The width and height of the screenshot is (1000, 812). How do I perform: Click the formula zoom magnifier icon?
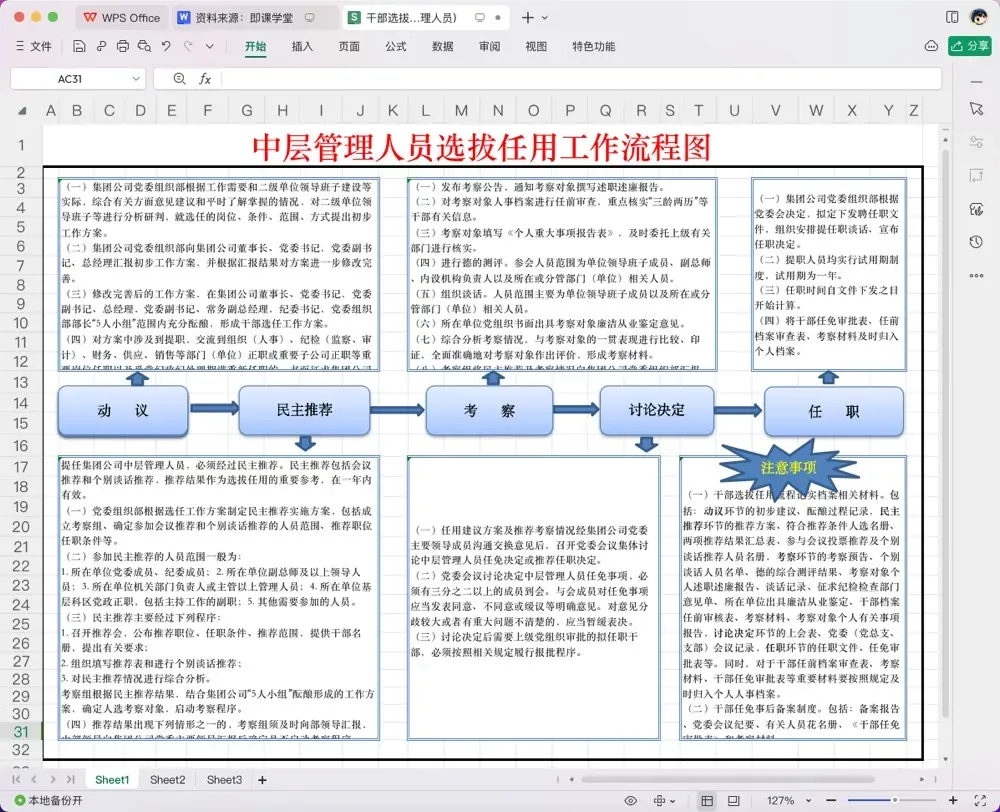pos(180,78)
